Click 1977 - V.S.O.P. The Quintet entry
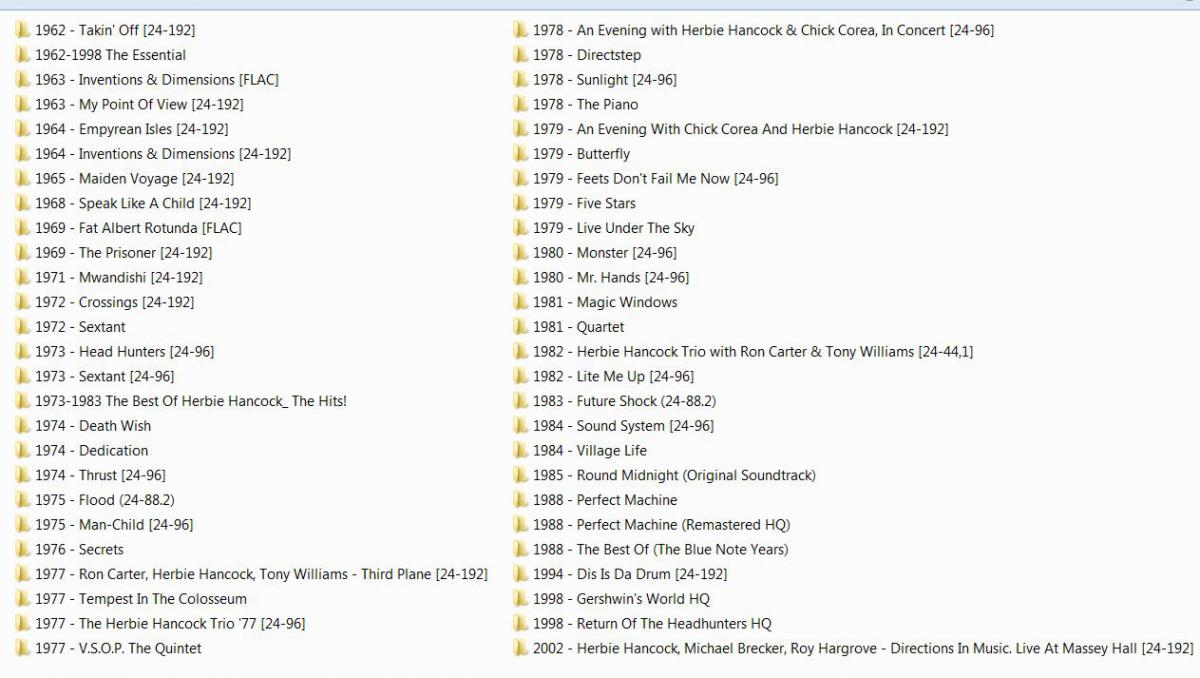The width and height of the screenshot is (1200, 678). (x=118, y=648)
